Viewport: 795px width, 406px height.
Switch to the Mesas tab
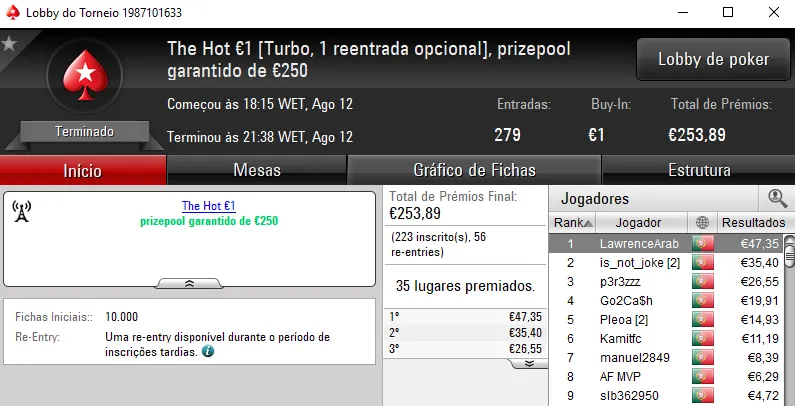point(257,170)
